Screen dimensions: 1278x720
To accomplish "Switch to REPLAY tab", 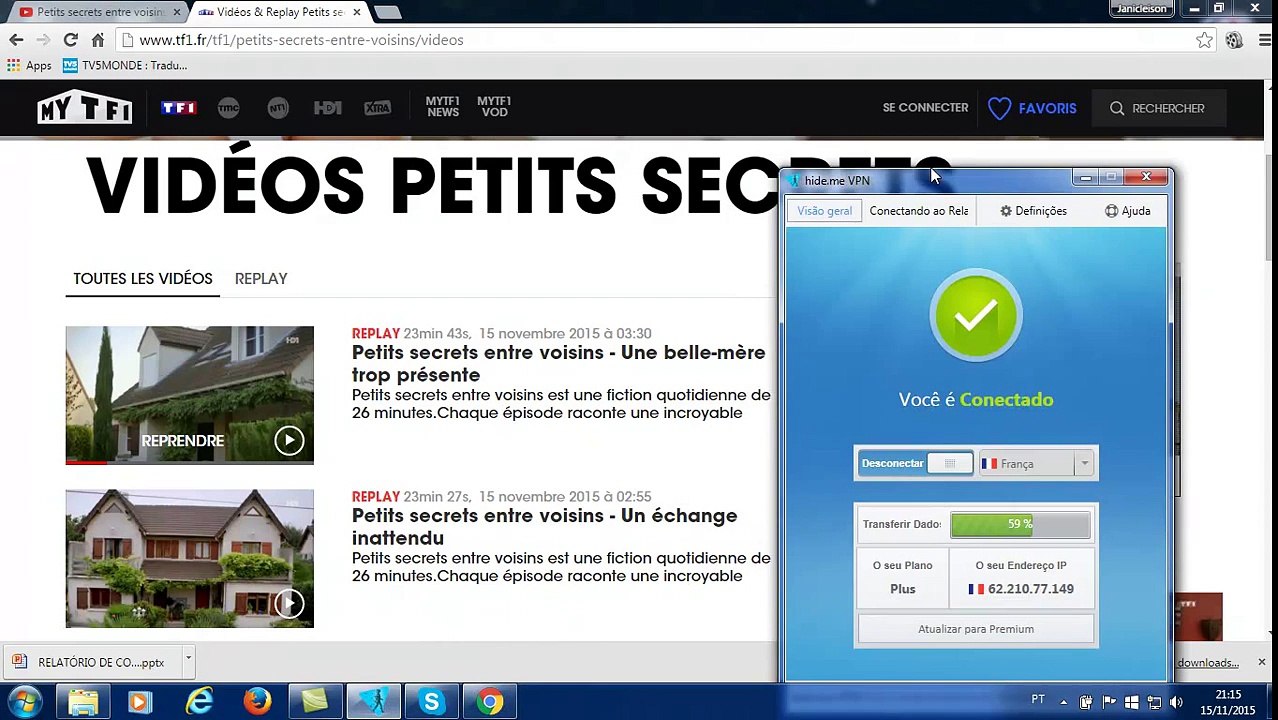I will click(x=261, y=279).
